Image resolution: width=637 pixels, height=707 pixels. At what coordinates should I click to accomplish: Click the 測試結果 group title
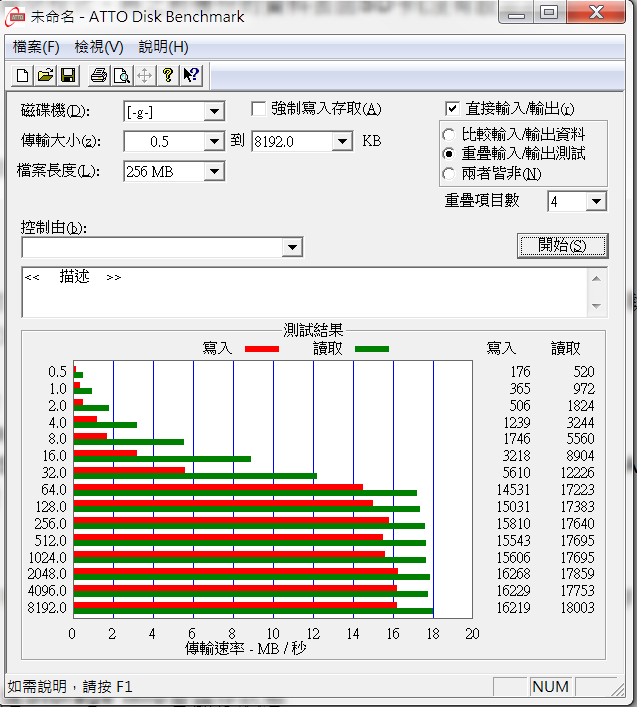click(313, 331)
